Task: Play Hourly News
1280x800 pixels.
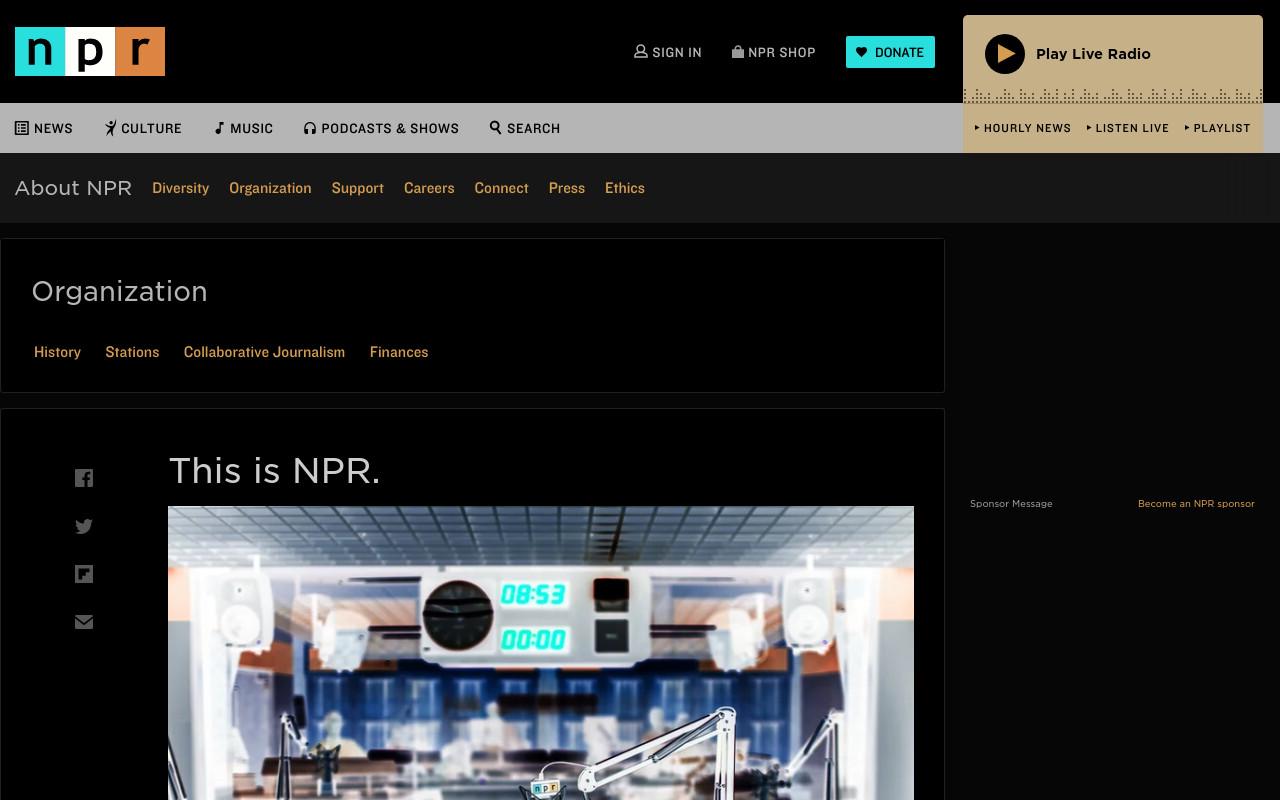Action: [1023, 128]
